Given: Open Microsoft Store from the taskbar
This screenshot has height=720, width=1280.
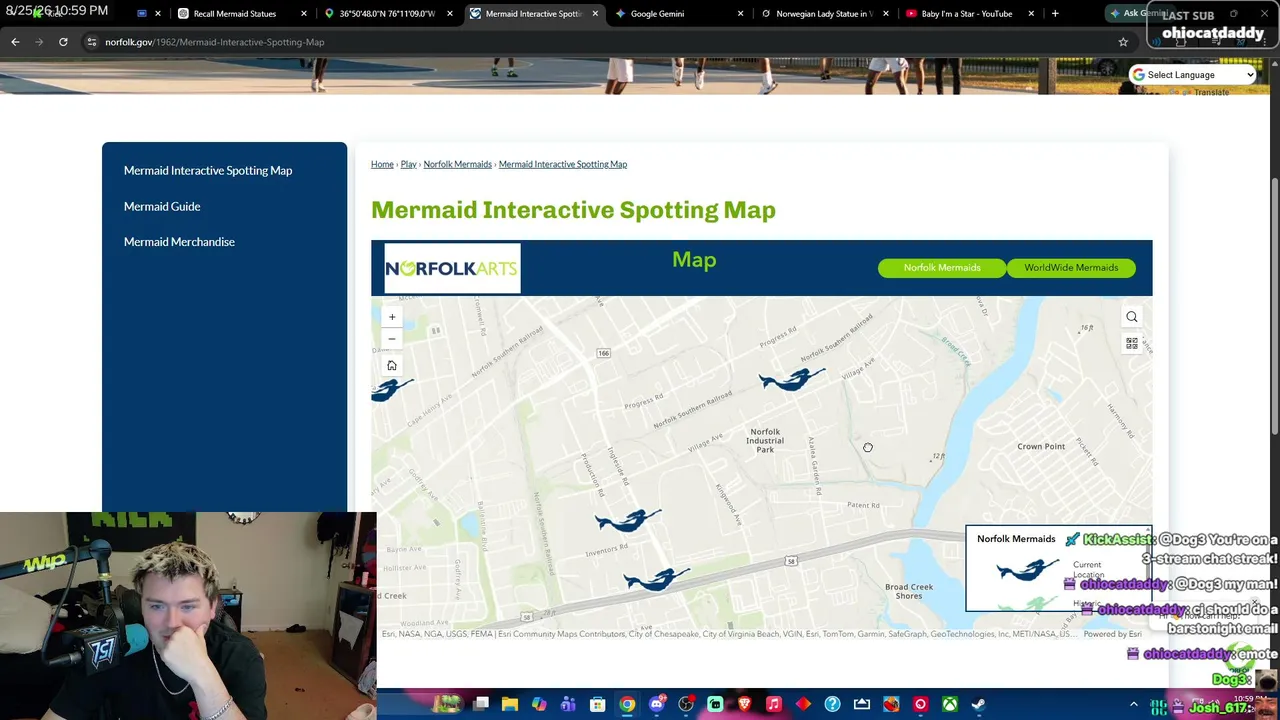Looking at the screenshot, I should coord(598,704).
